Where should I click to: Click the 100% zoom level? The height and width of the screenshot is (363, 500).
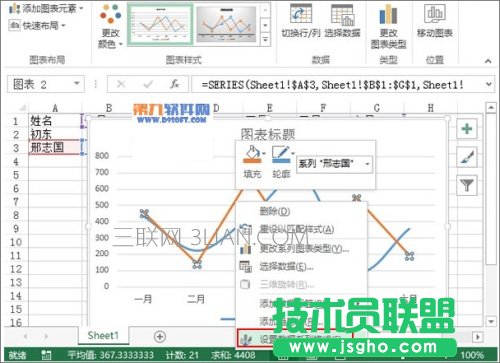472,355
